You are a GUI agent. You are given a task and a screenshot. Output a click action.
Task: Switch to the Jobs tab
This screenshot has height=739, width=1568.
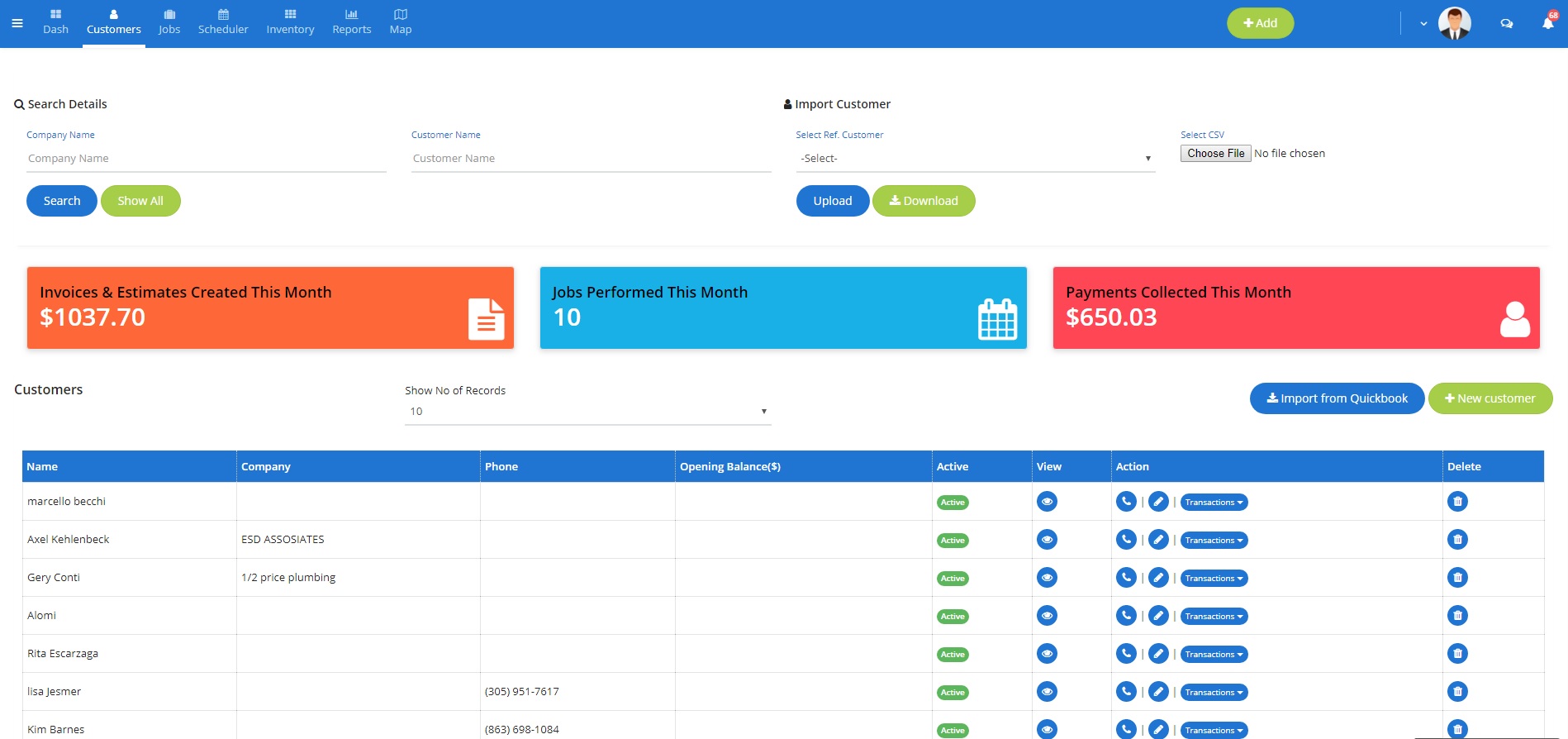point(169,23)
